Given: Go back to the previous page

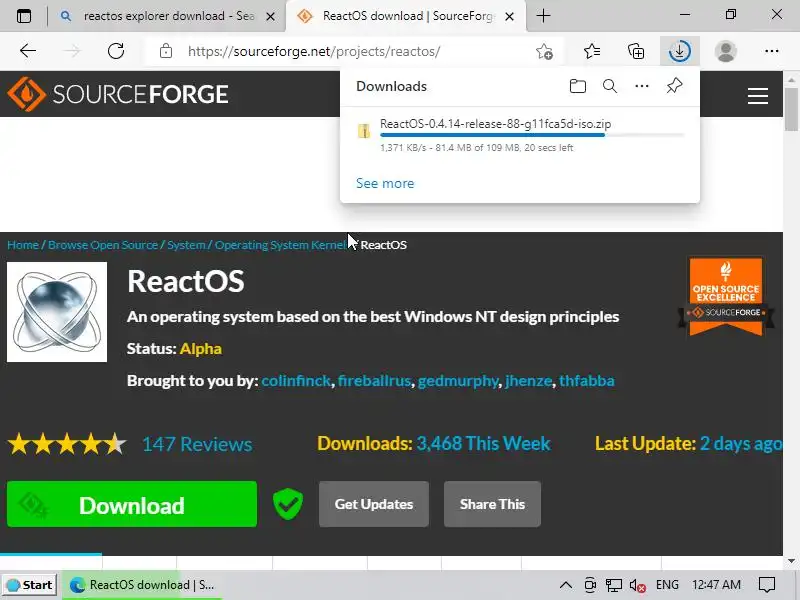Looking at the screenshot, I should pos(28,51).
